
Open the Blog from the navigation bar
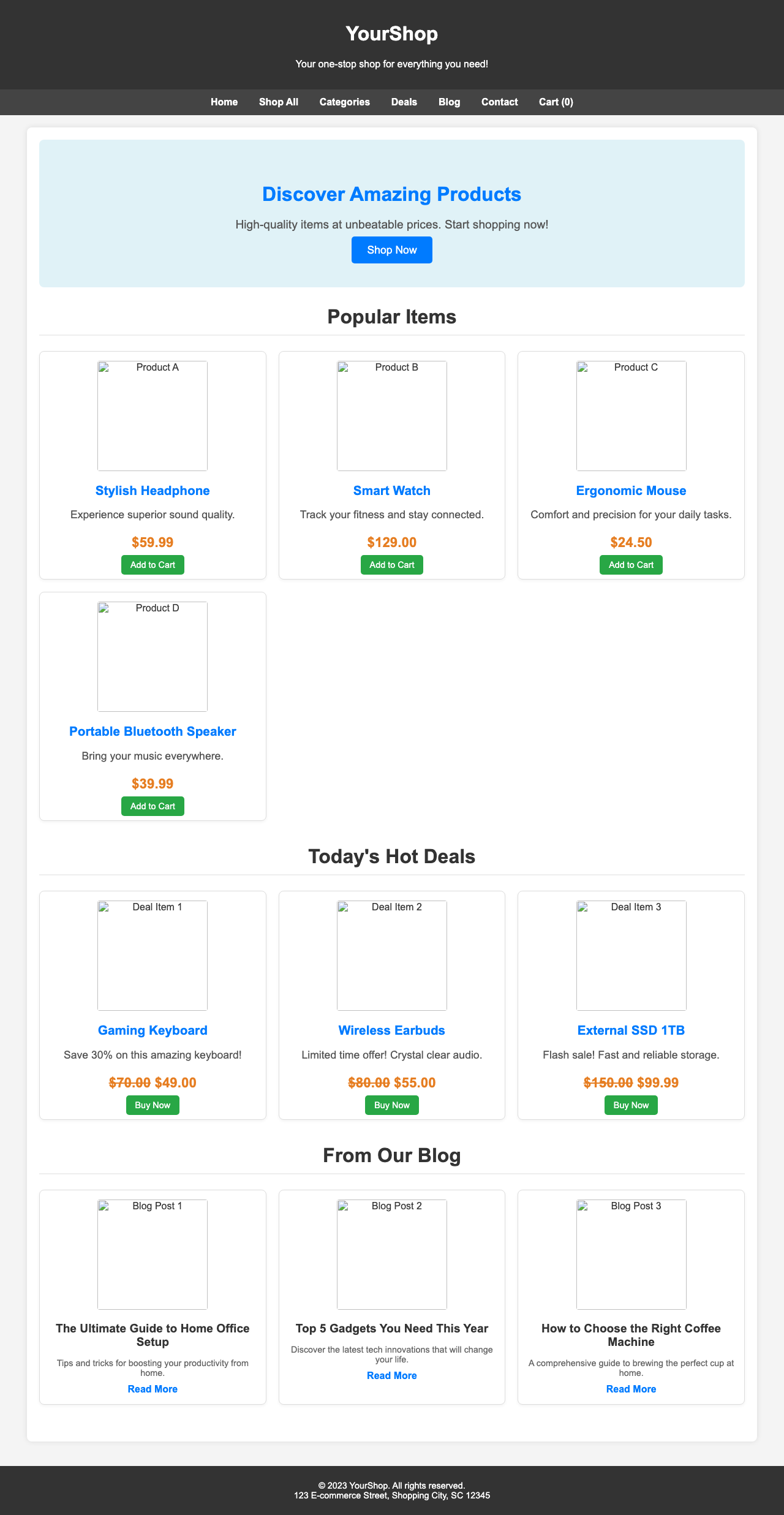(x=449, y=102)
